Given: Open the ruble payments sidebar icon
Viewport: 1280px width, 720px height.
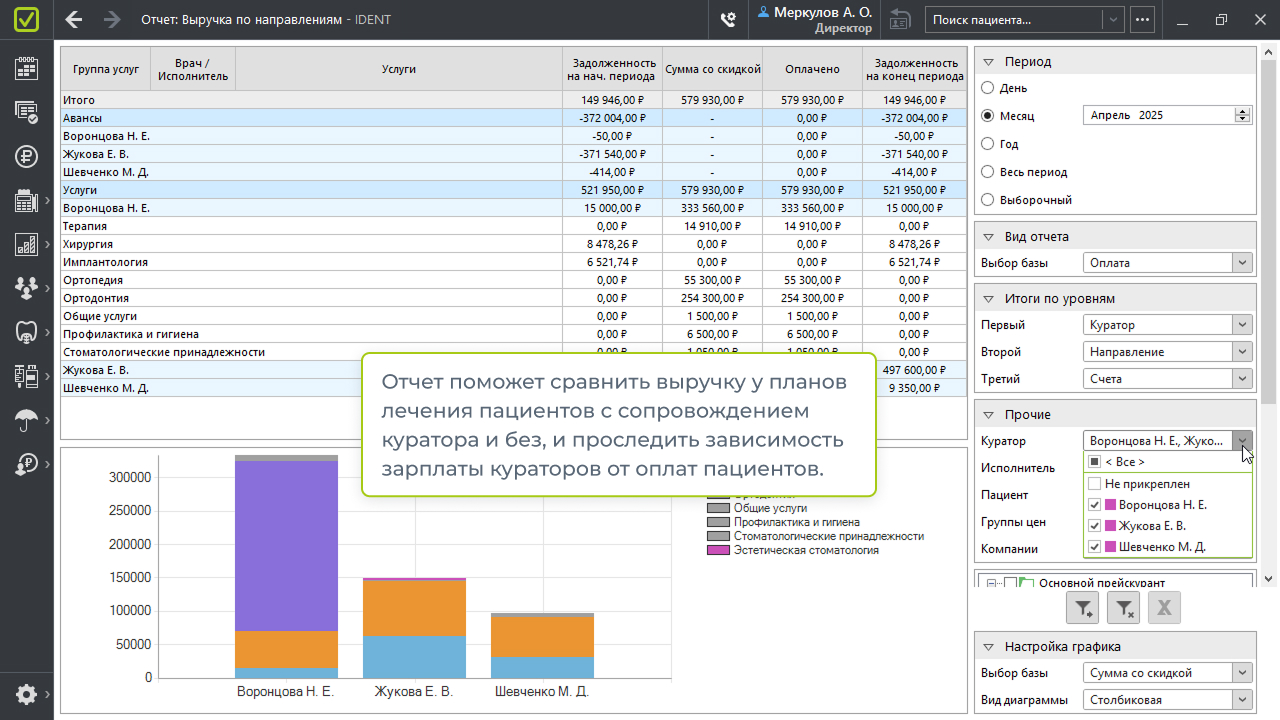Looking at the screenshot, I should click(x=27, y=156).
